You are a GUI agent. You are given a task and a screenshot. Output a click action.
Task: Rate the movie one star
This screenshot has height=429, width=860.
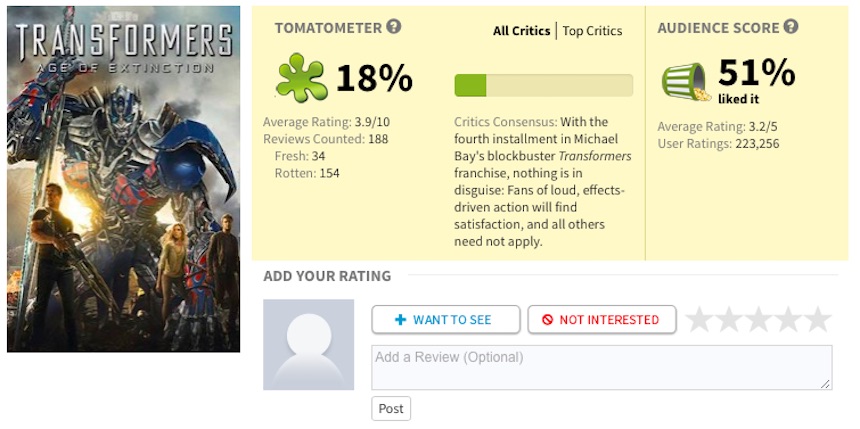point(699,319)
